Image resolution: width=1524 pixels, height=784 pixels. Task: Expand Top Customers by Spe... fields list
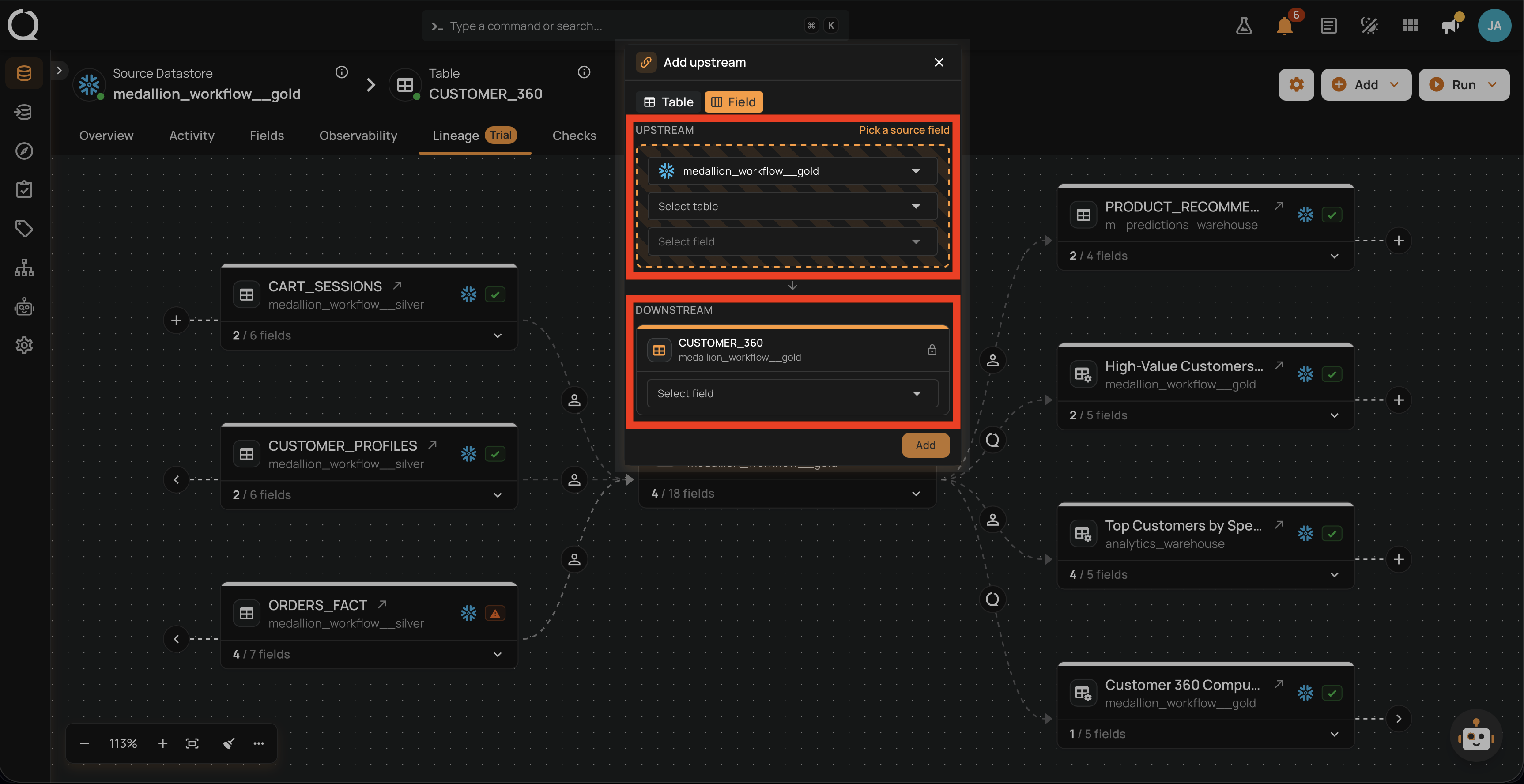coord(1334,575)
